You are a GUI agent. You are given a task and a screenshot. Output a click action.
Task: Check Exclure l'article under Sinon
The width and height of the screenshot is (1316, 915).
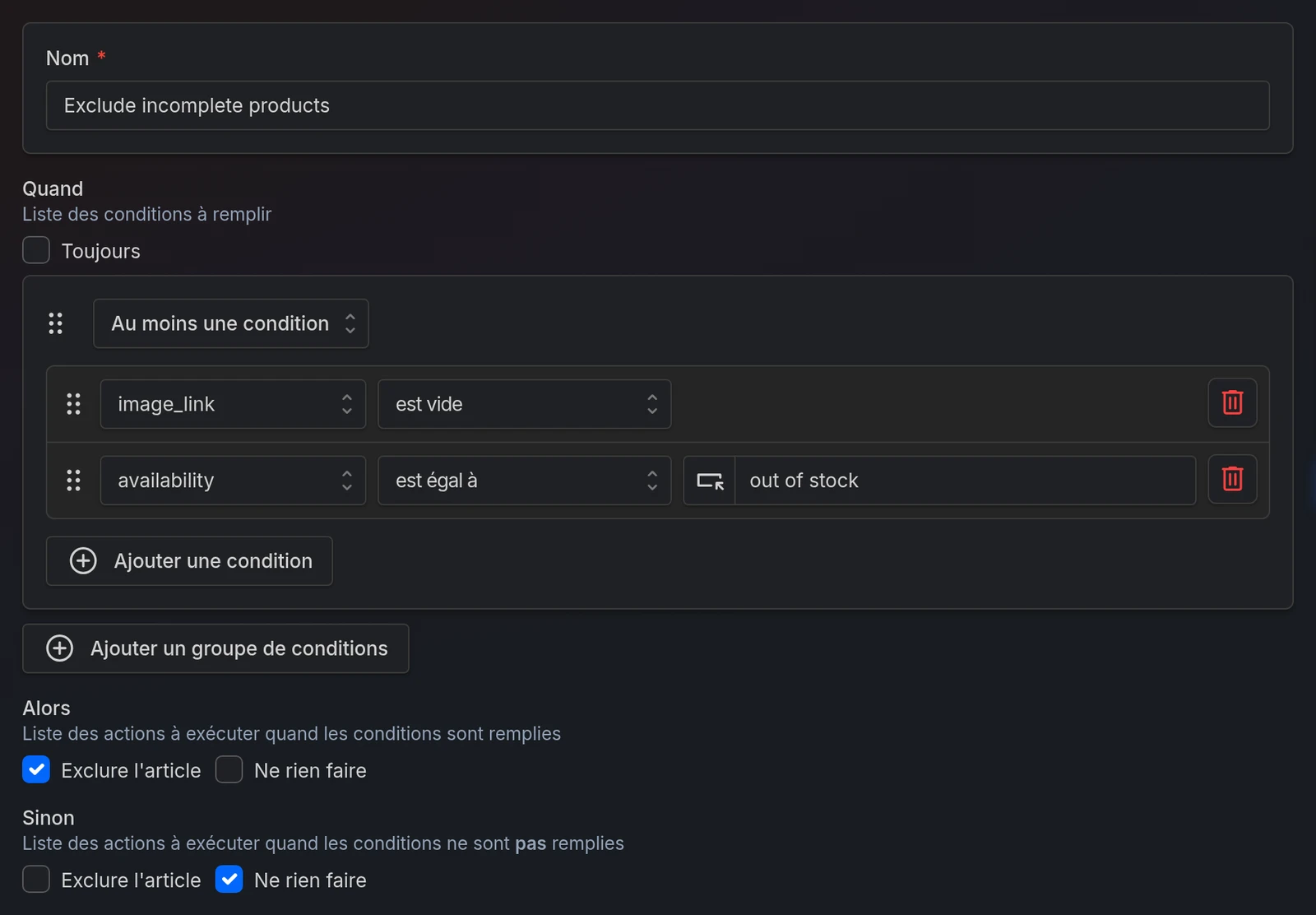click(36, 879)
